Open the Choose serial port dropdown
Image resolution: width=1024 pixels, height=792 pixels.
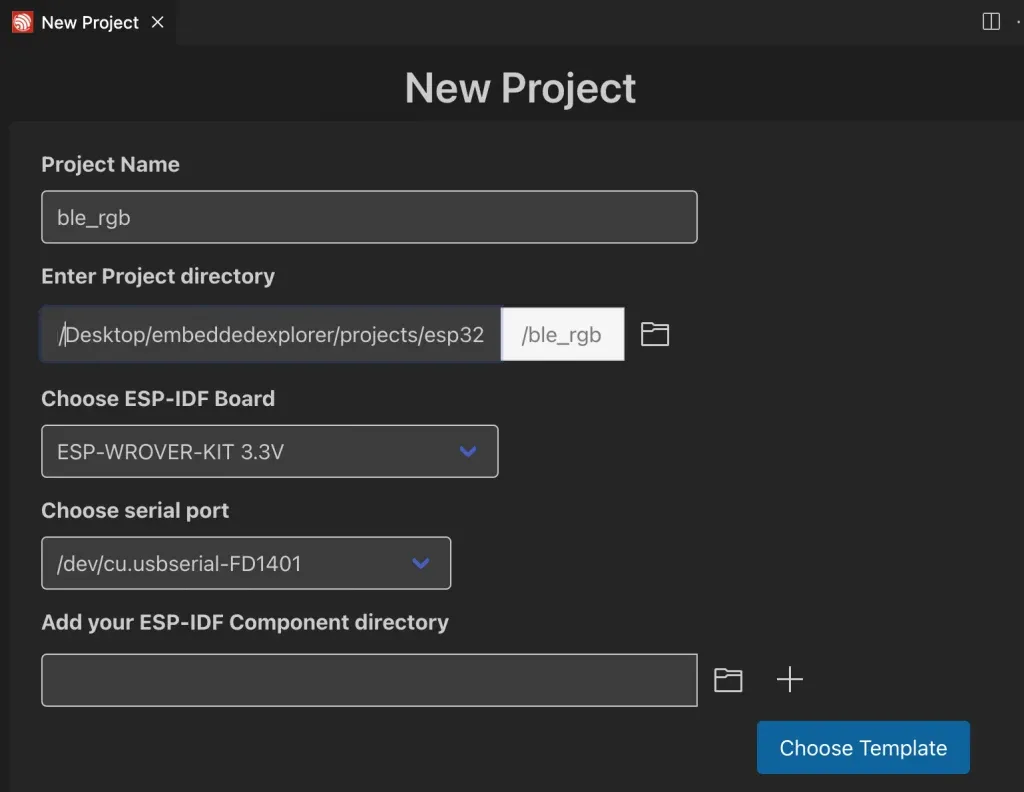246,563
